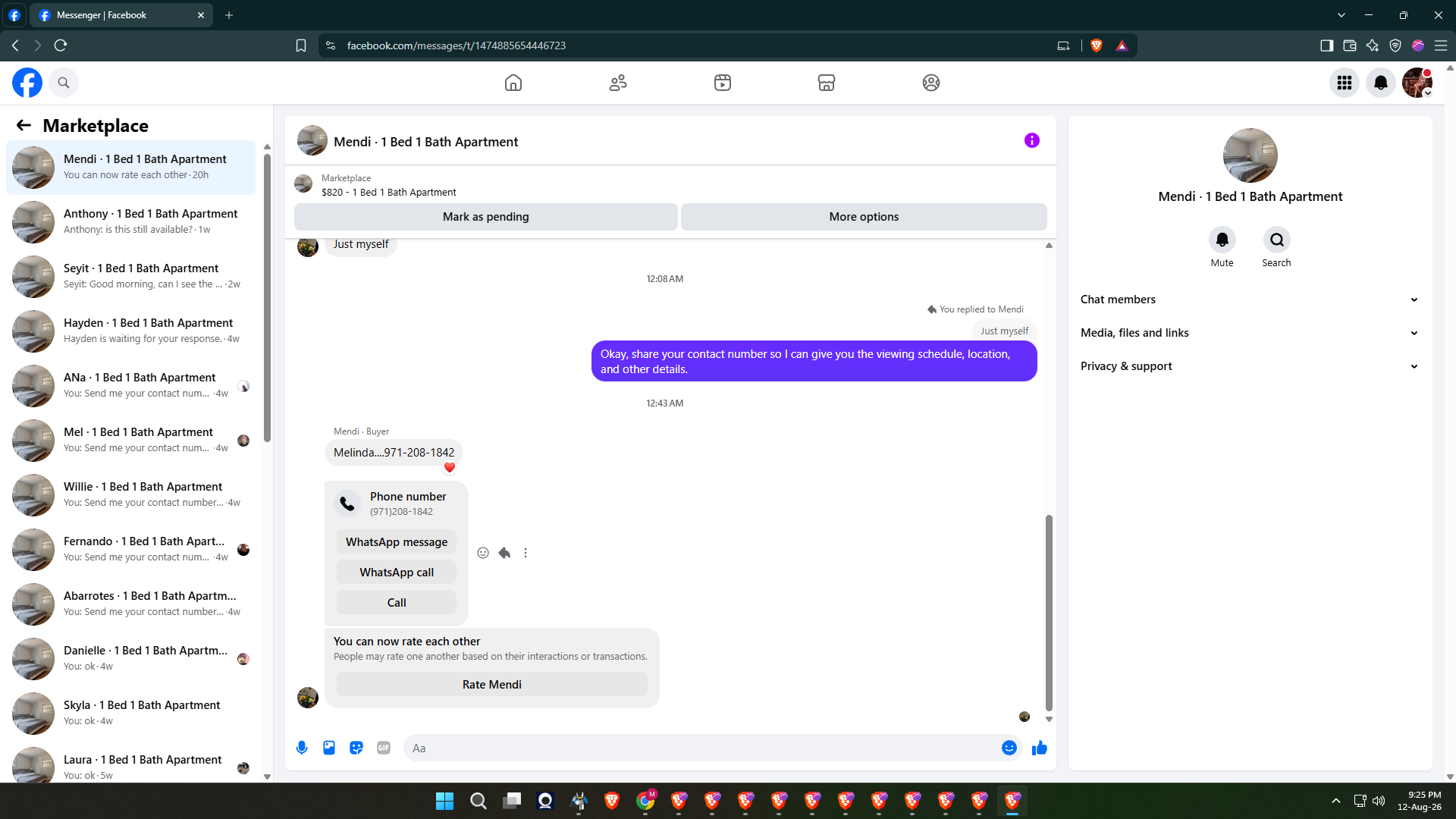Choose a sticker icon
The width and height of the screenshot is (1456, 819).
(x=356, y=748)
